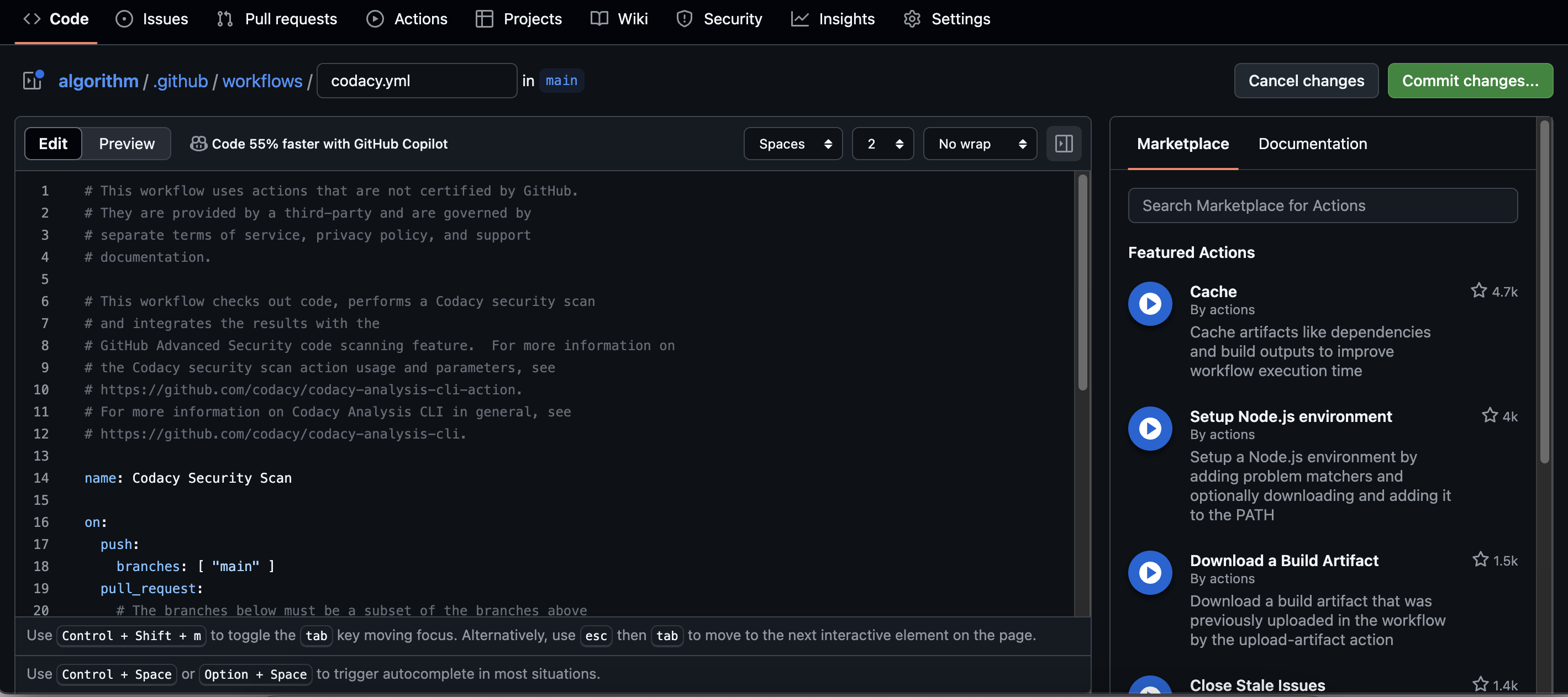Image resolution: width=1568 pixels, height=697 pixels.
Task: Click the Download a Build Artifact play icon
Action: pyautogui.click(x=1149, y=572)
